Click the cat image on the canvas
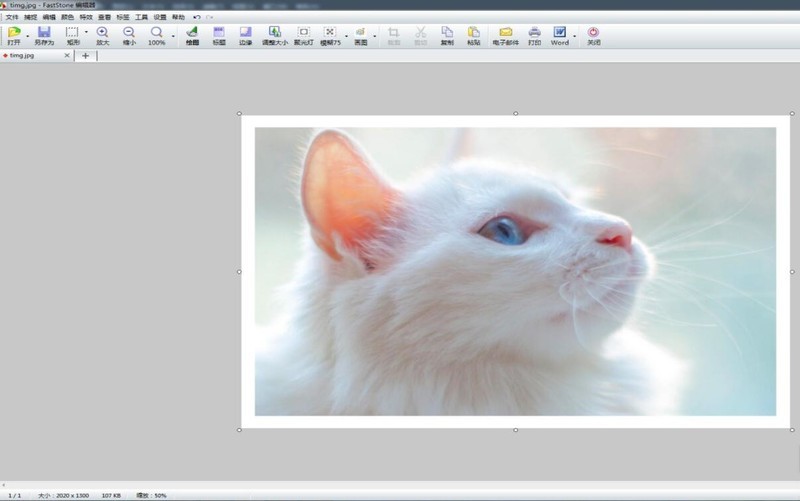The width and height of the screenshot is (800, 501). tap(515, 271)
